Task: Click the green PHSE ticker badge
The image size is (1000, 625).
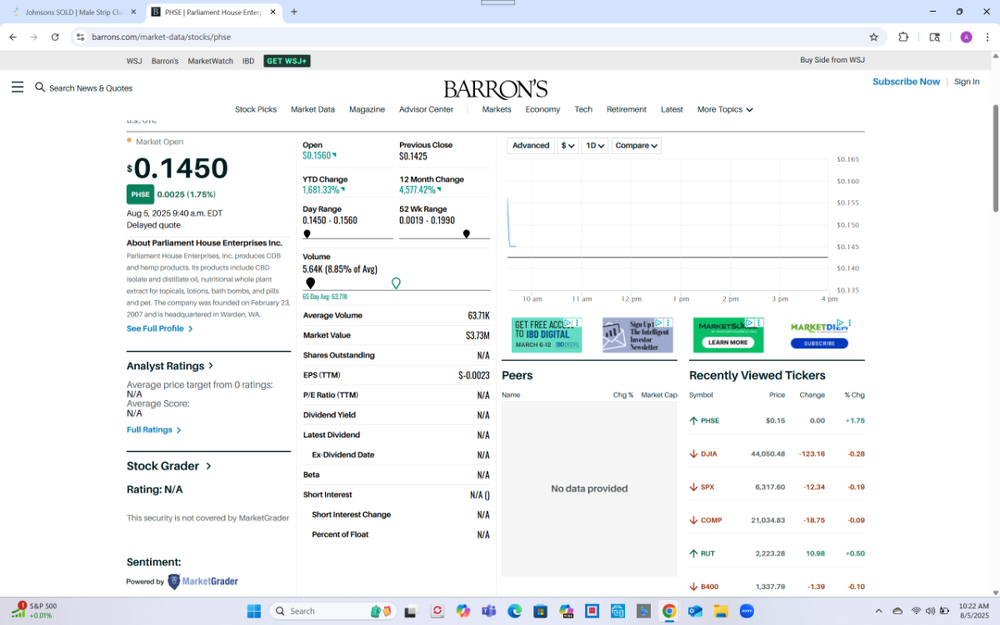Action: click(x=140, y=194)
